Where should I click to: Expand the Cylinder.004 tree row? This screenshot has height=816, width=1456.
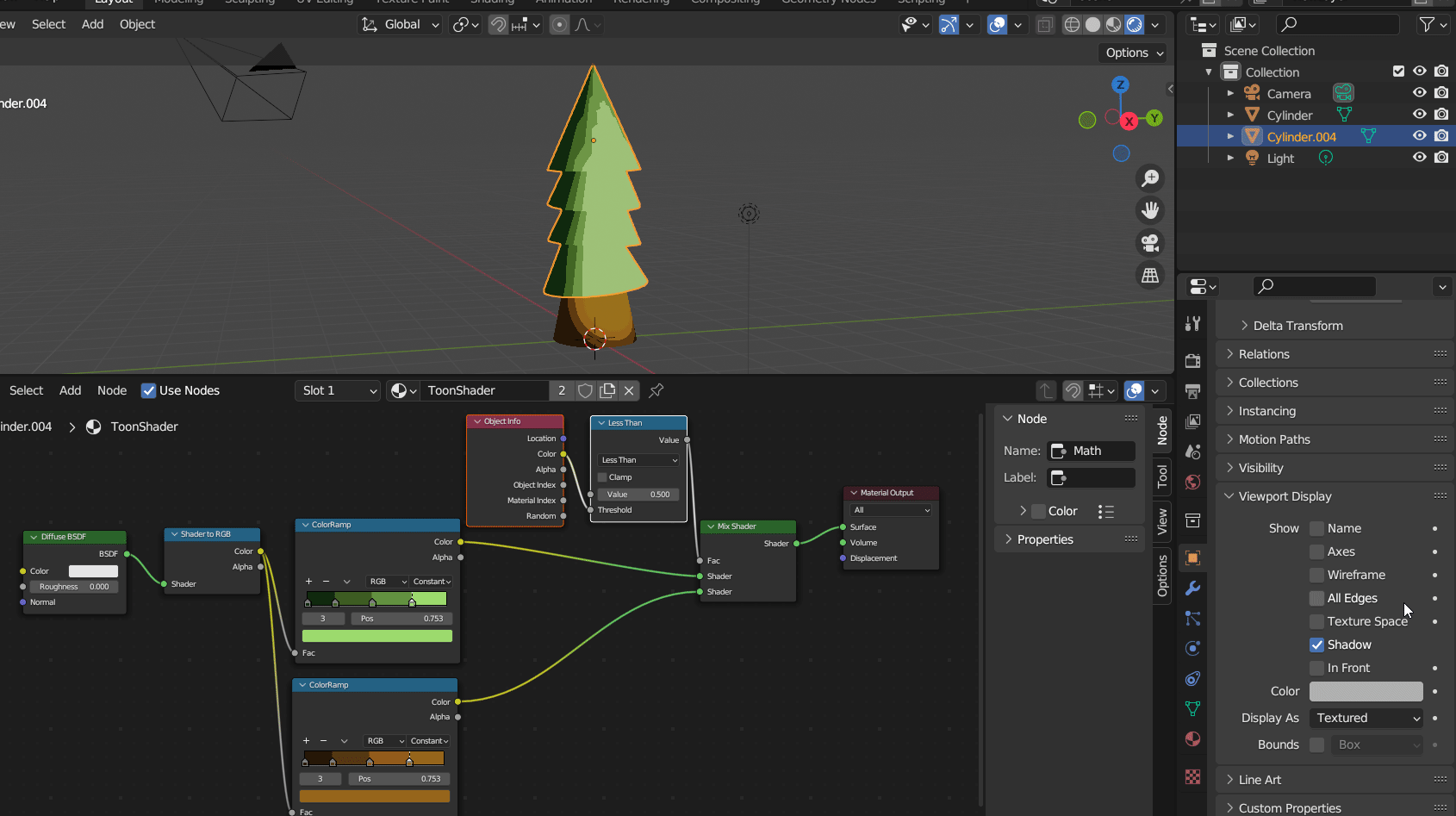pyautogui.click(x=1230, y=136)
